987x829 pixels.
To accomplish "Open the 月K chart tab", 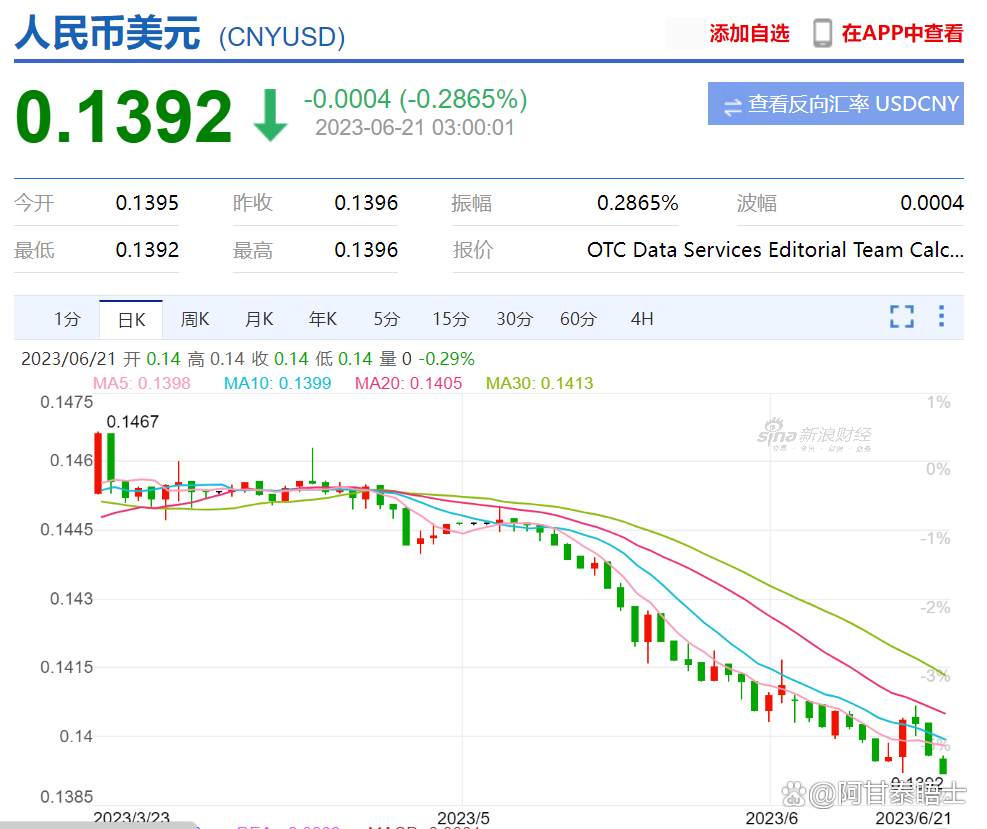I will pyautogui.click(x=259, y=319).
